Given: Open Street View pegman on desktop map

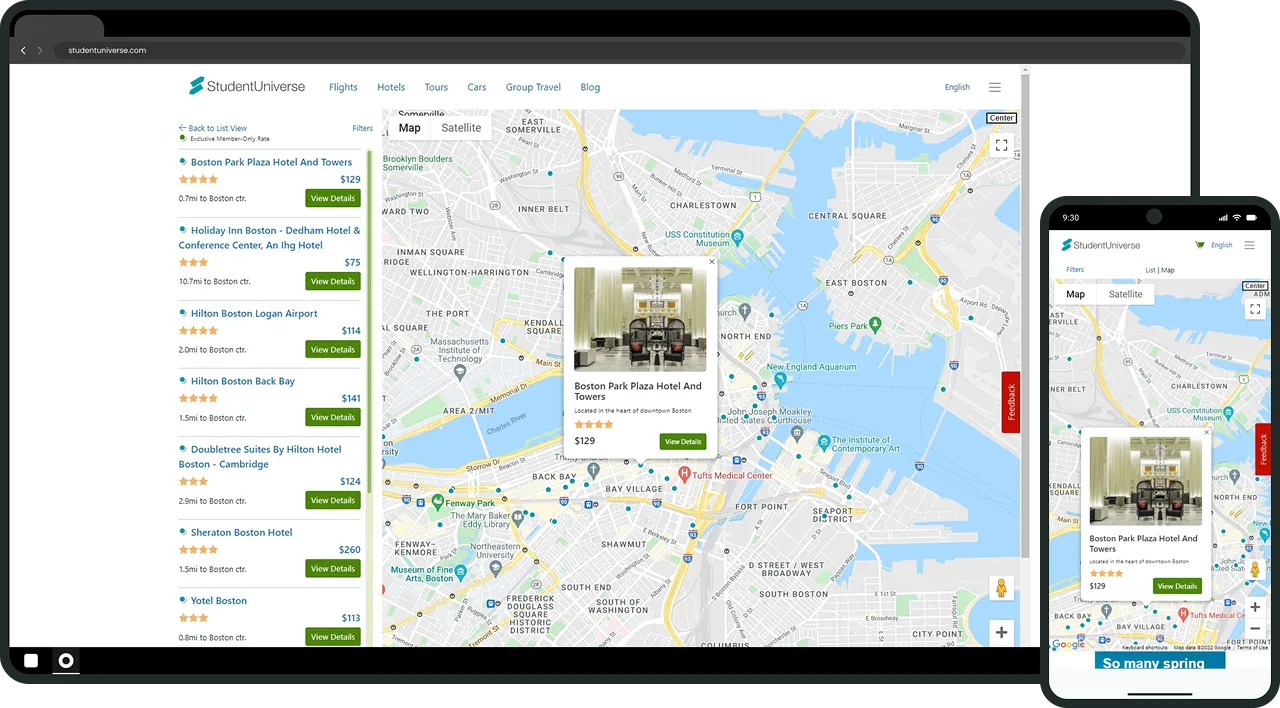Looking at the screenshot, I should (x=1001, y=588).
